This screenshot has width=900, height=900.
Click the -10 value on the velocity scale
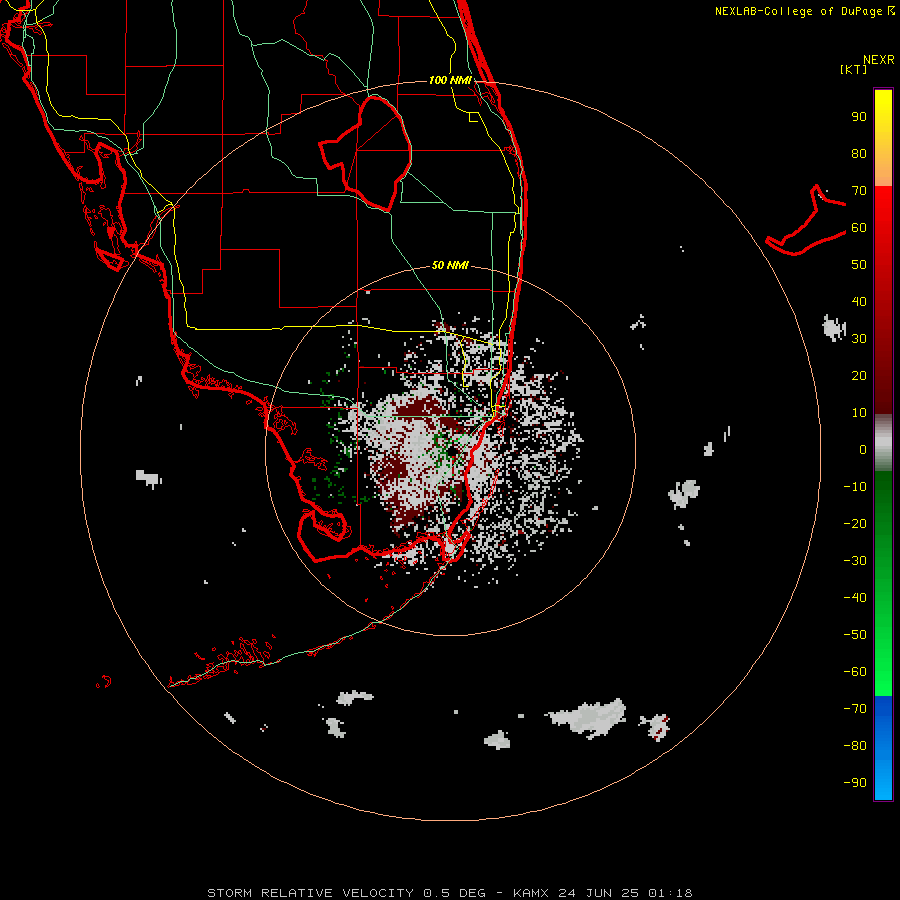[855, 487]
